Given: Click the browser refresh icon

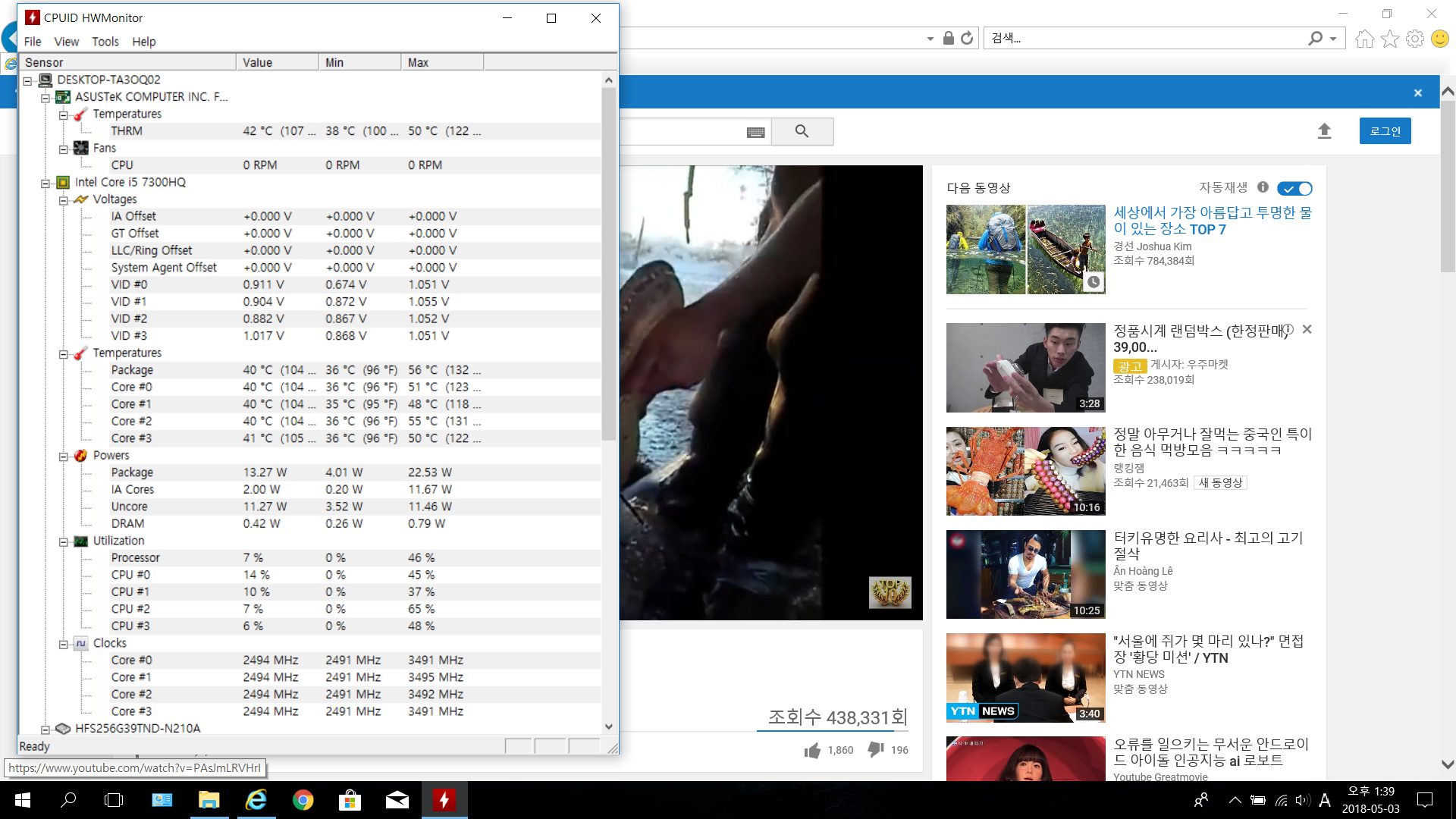Looking at the screenshot, I should (x=967, y=38).
